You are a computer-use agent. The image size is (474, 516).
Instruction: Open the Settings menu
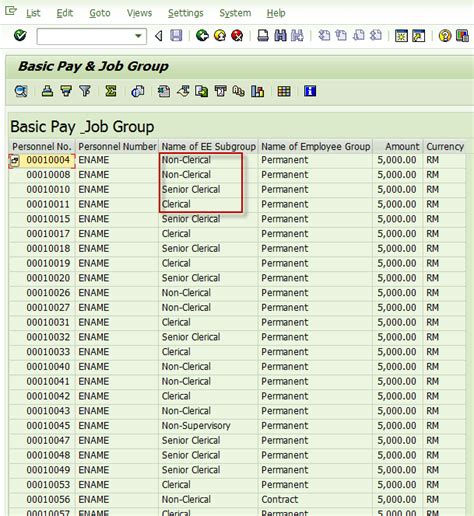tap(185, 13)
